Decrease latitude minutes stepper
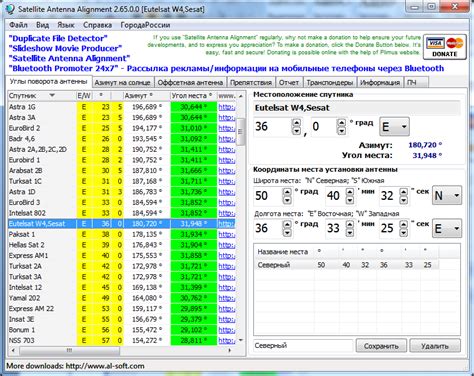 point(350,200)
